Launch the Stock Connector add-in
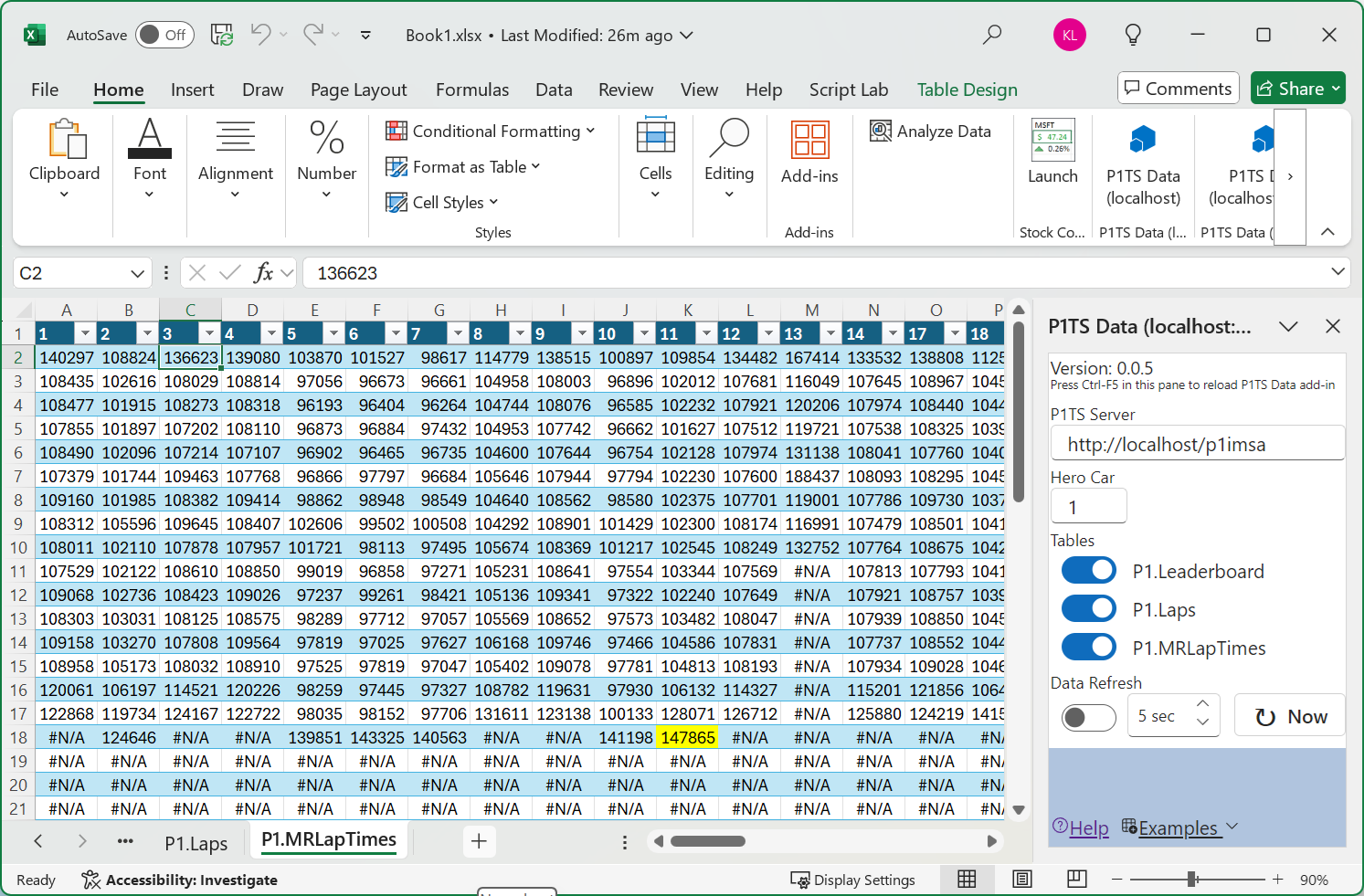This screenshot has height=896, width=1364. 1052,153
